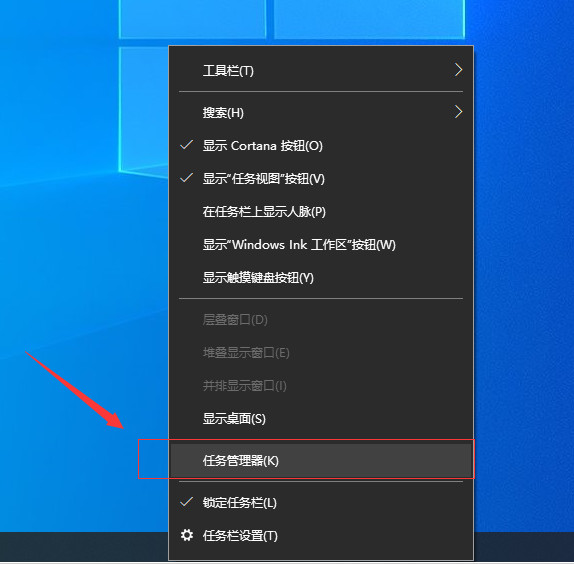Toggle 显示 Cortana 按钮(O) option
Viewport: 574px width, 564px height.
pos(321,146)
